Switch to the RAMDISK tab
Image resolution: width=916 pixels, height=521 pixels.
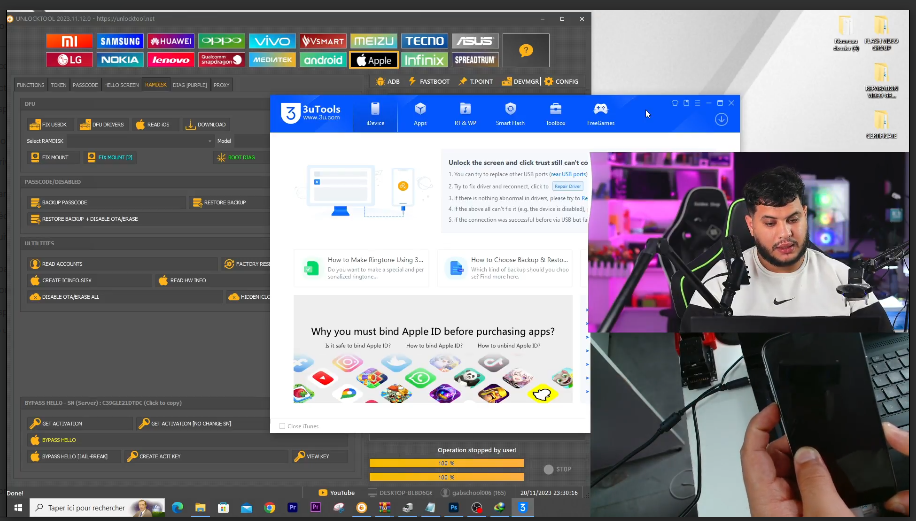pyautogui.click(x=155, y=85)
